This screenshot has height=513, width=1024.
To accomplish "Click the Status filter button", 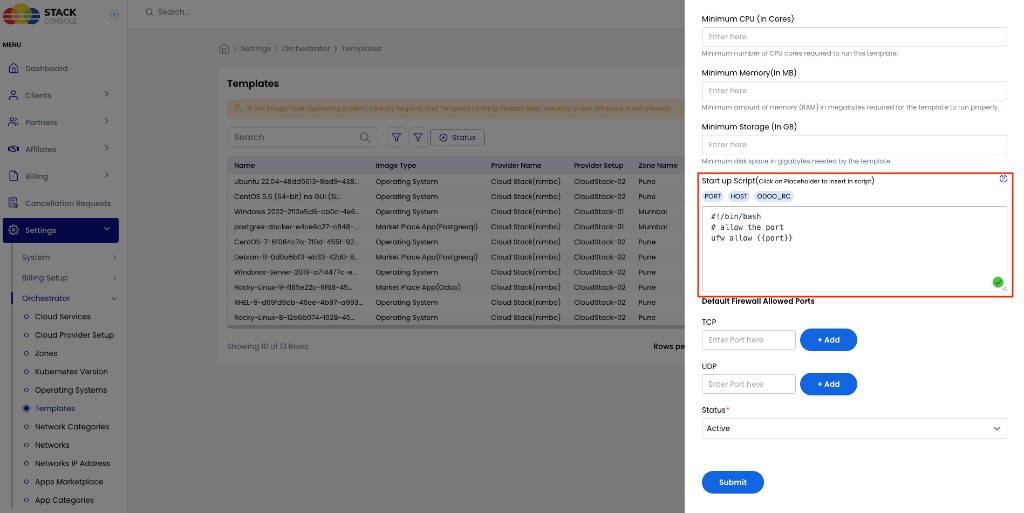I will 457,137.
